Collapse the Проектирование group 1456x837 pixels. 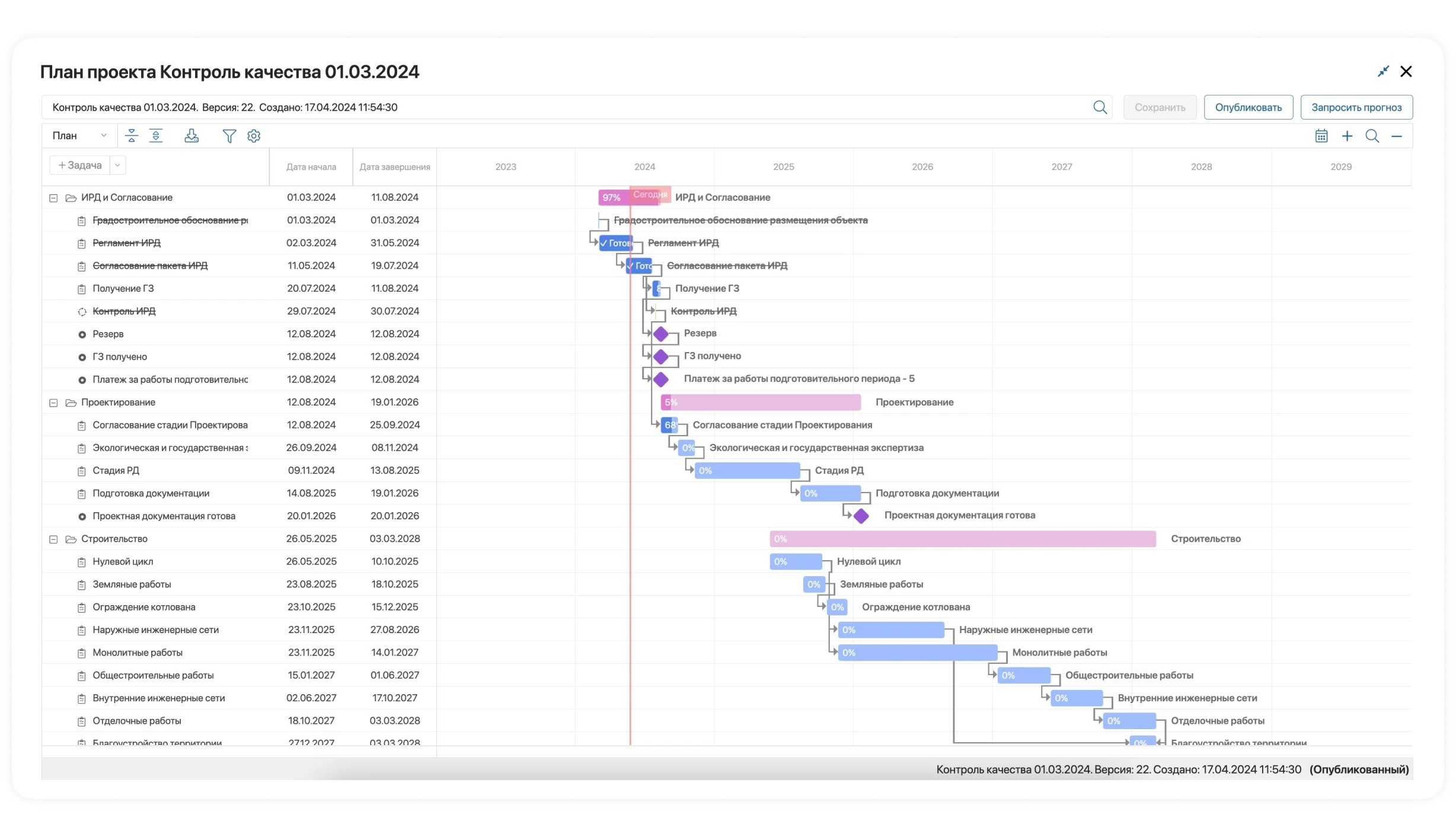(x=53, y=402)
